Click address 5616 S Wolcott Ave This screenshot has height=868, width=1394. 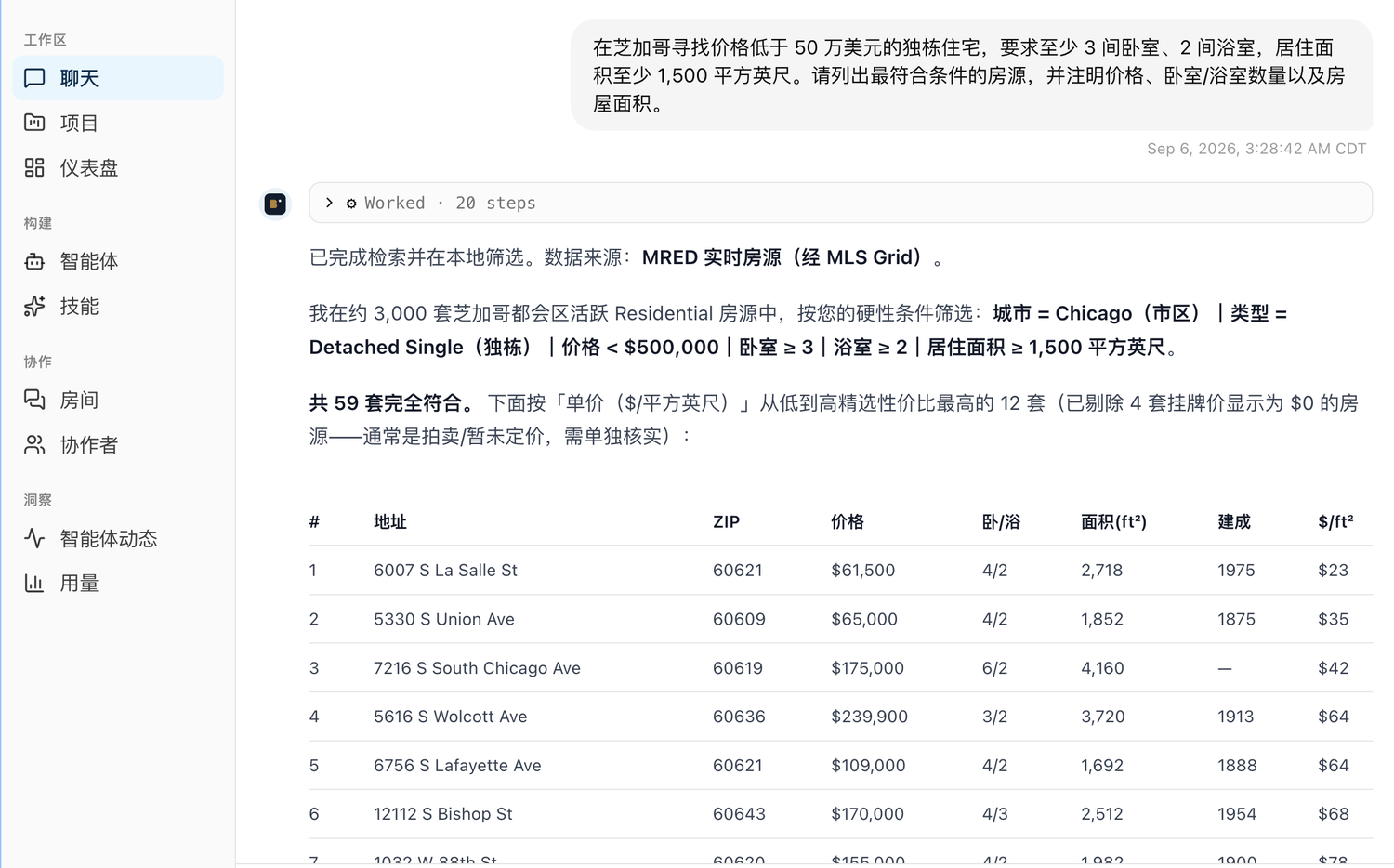click(x=450, y=717)
